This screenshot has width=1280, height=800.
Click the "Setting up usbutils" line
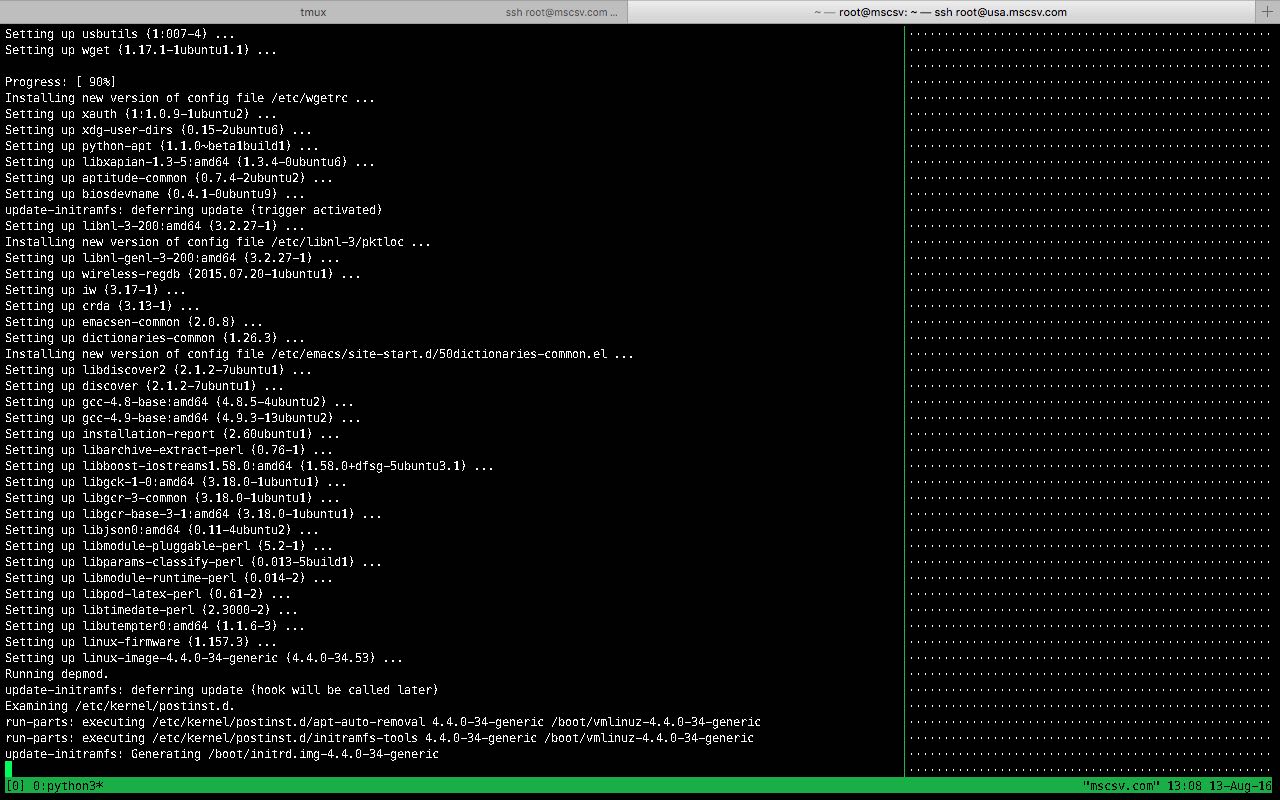click(x=120, y=33)
